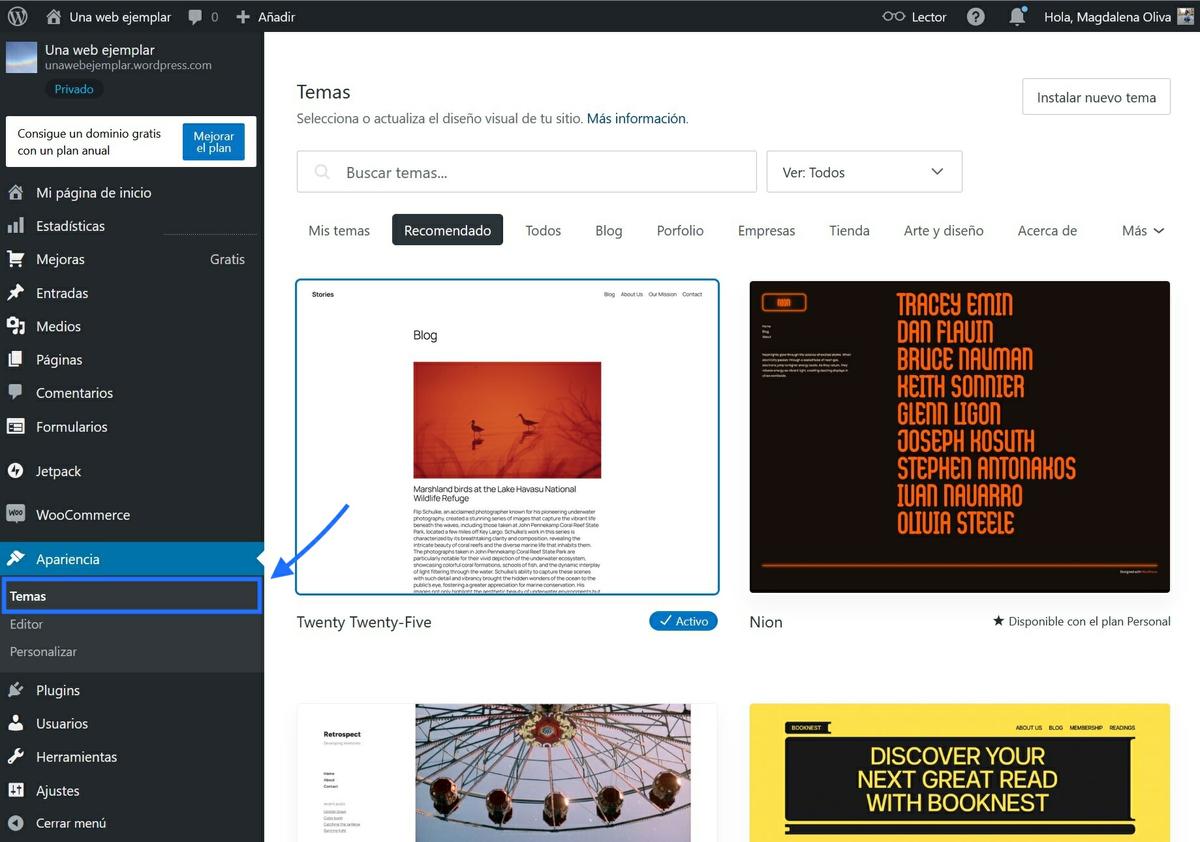This screenshot has height=842, width=1200.
Task: Switch to the 'Blog' themes tab
Action: coord(608,230)
